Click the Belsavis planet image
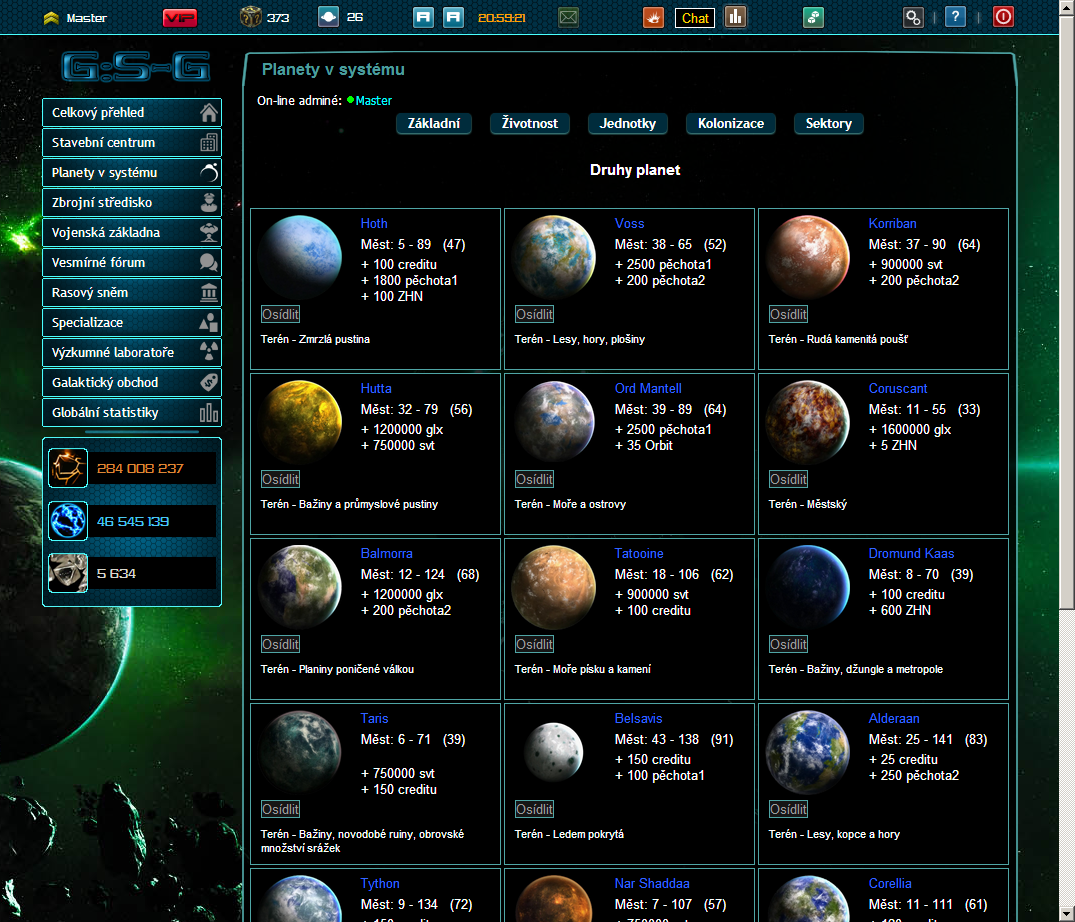 (x=554, y=752)
